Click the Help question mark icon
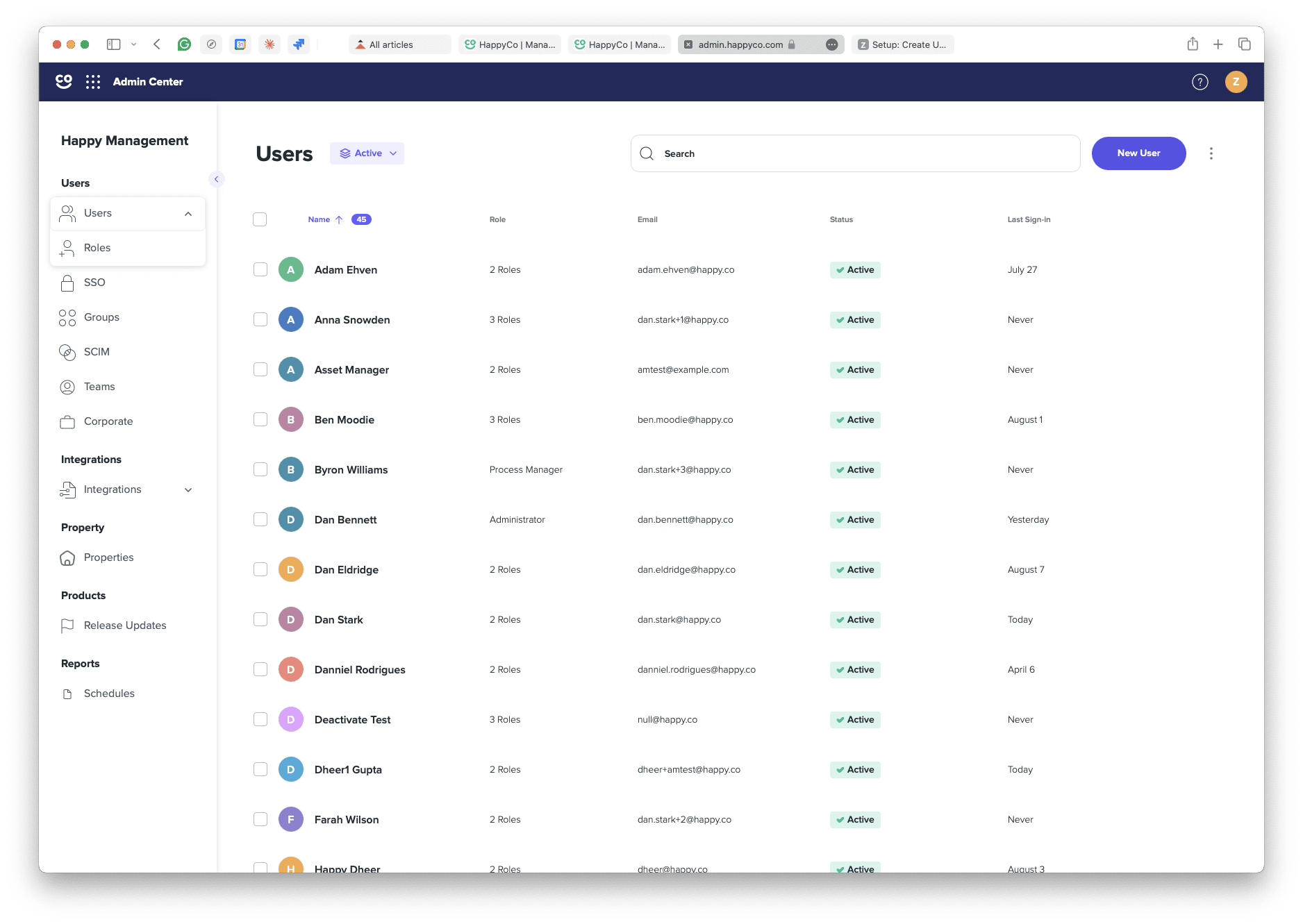The image size is (1303, 924). click(x=1200, y=81)
